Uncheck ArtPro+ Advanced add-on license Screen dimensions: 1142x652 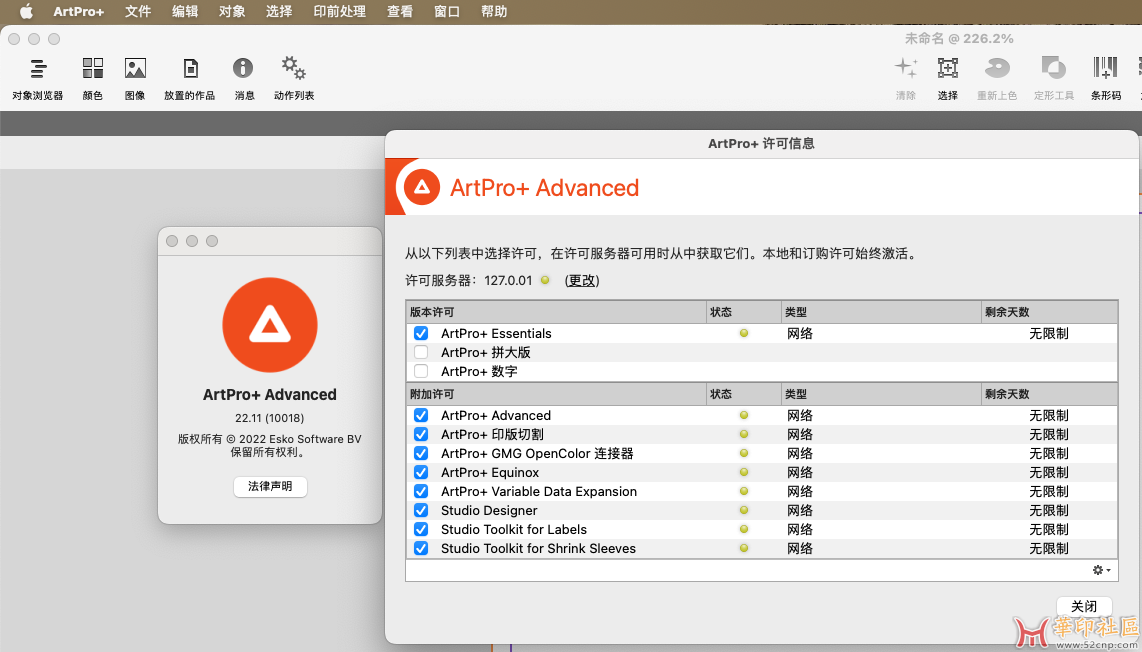[x=421, y=415]
